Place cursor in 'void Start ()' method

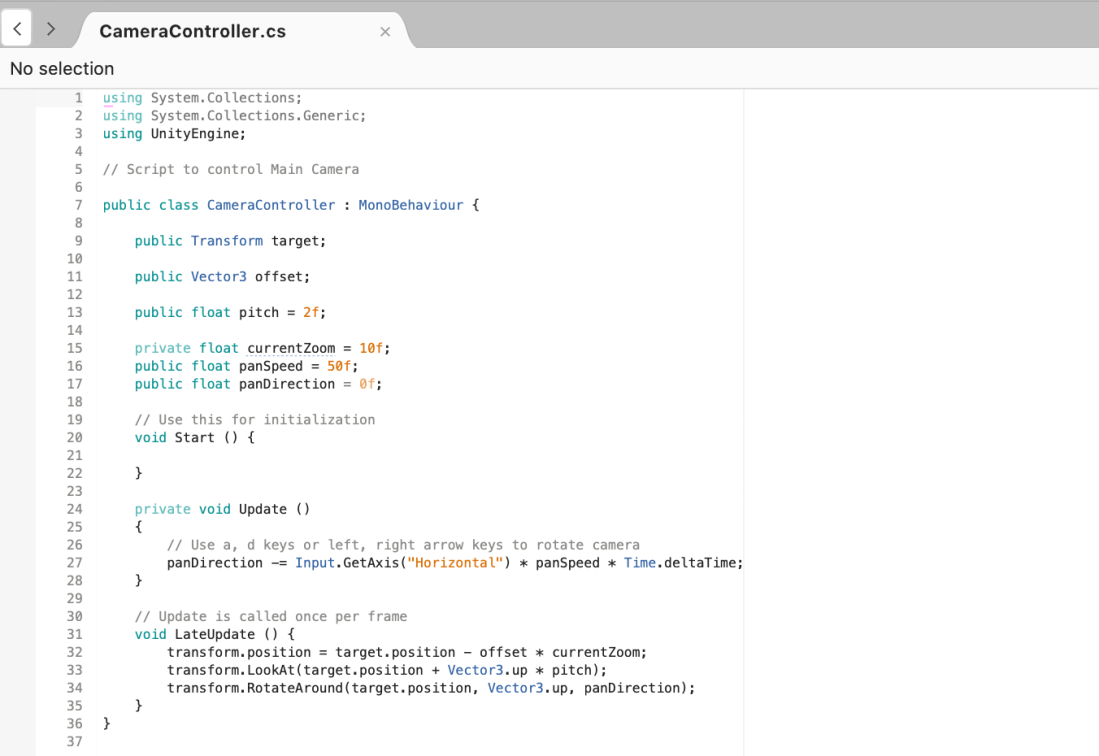[x=194, y=437]
